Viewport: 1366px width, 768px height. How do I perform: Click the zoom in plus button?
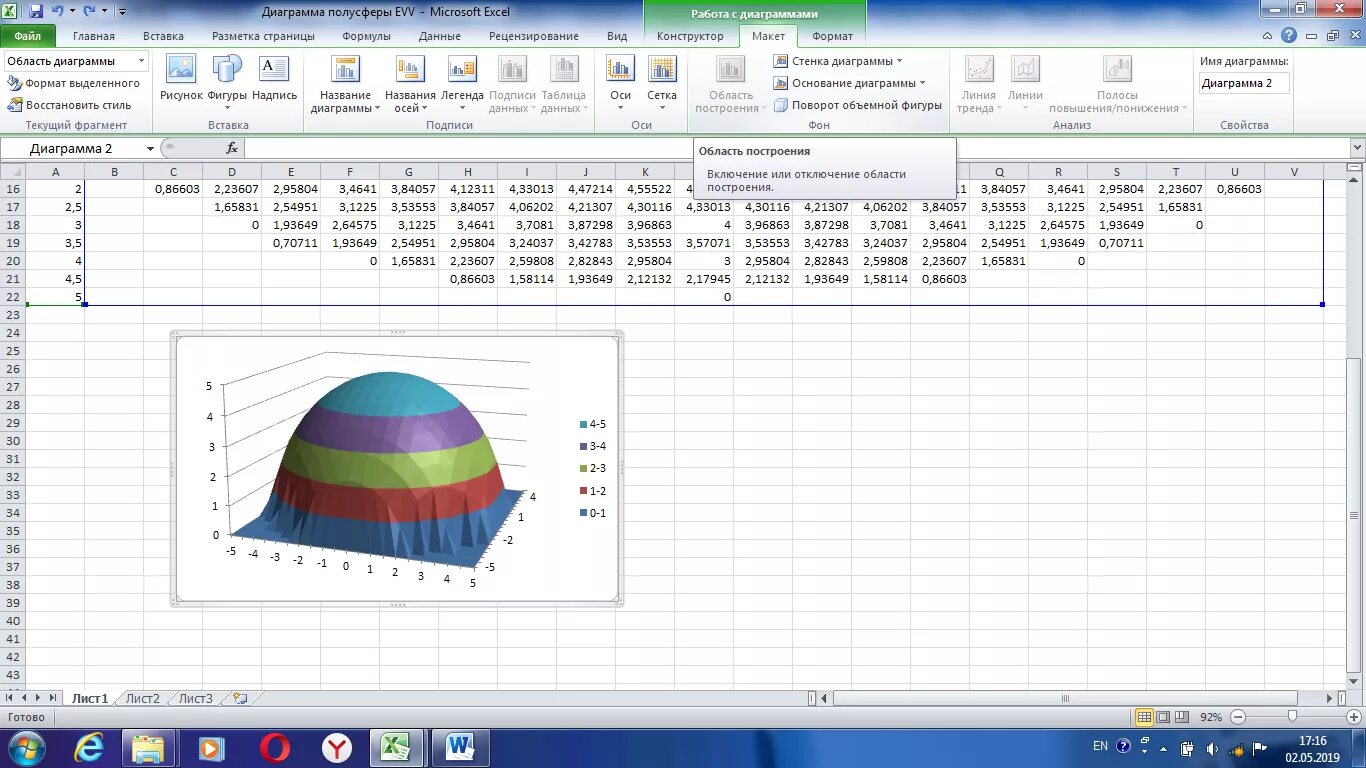(1352, 717)
